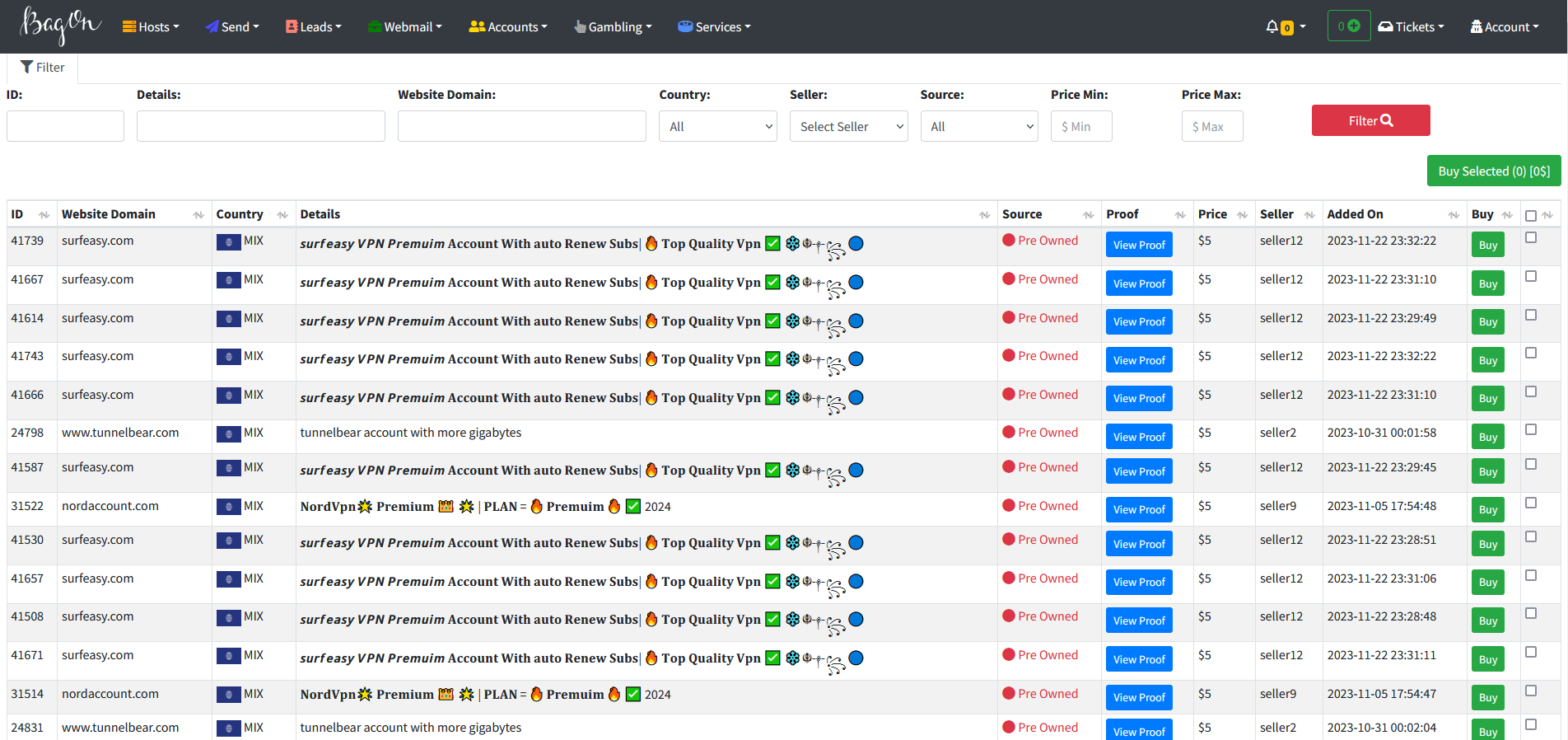The height and width of the screenshot is (740, 1568).
Task: Select the Filter tab
Action: tap(43, 68)
